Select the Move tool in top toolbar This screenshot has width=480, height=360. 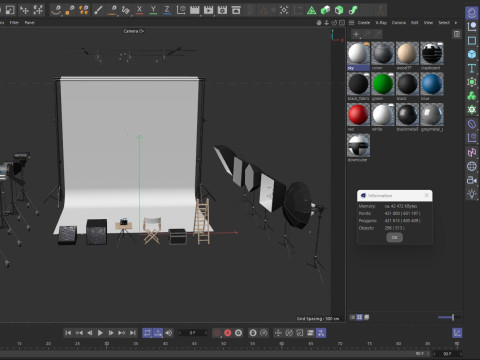point(24,10)
